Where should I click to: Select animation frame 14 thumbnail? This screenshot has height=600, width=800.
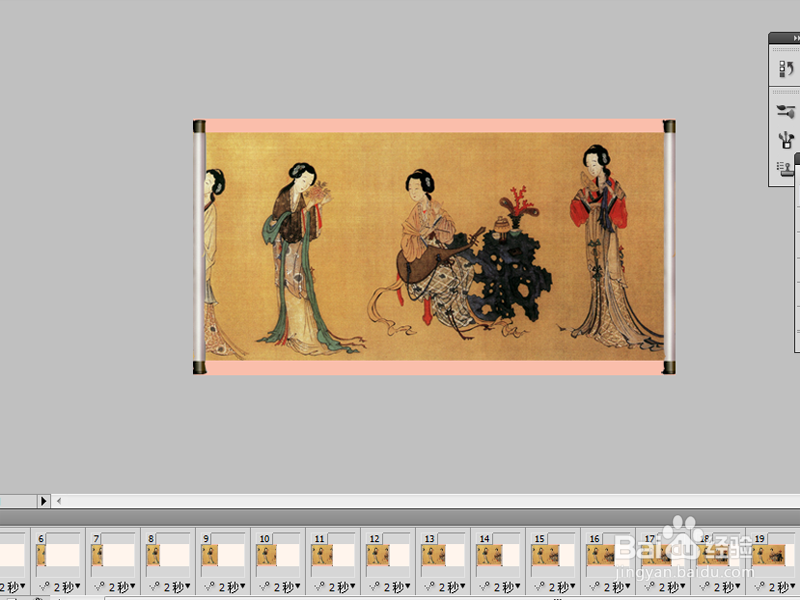coord(498,555)
